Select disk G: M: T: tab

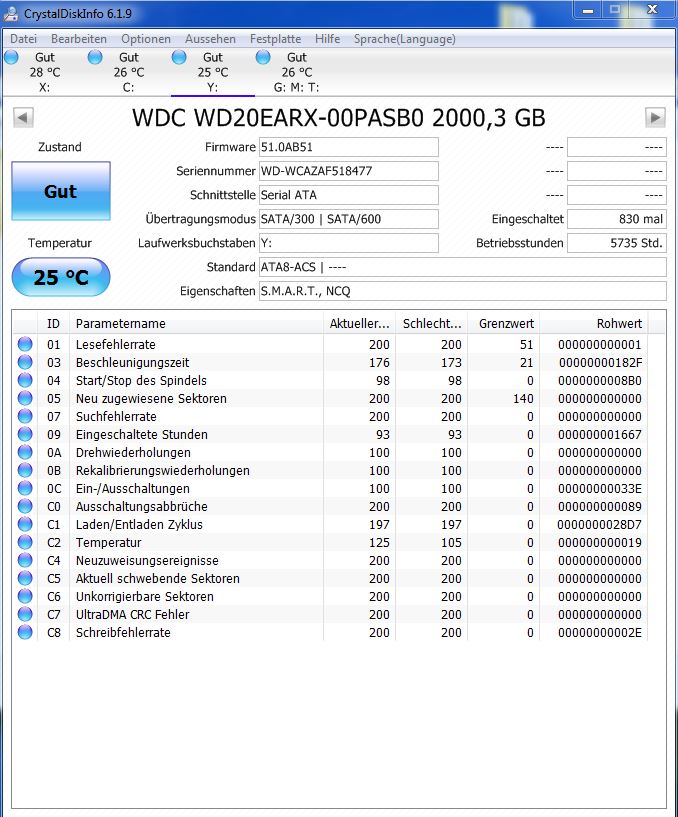[x=297, y=72]
